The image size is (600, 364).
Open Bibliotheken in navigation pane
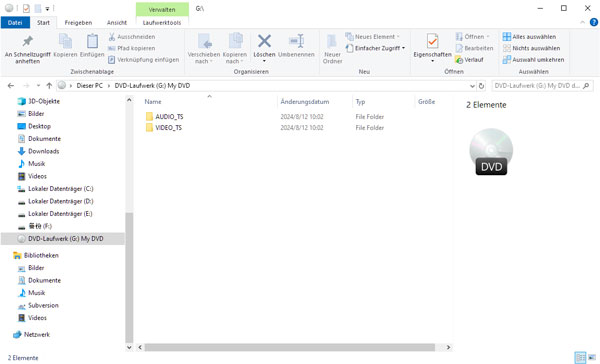coord(36,255)
